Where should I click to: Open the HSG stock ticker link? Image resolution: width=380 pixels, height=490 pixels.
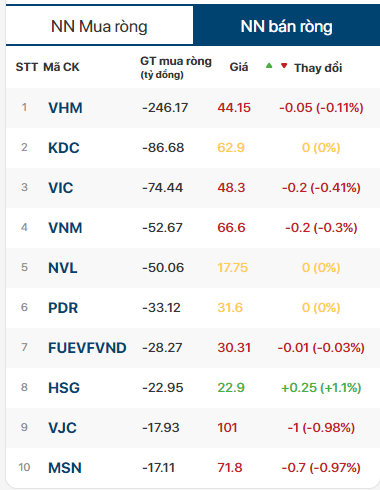click(x=64, y=388)
